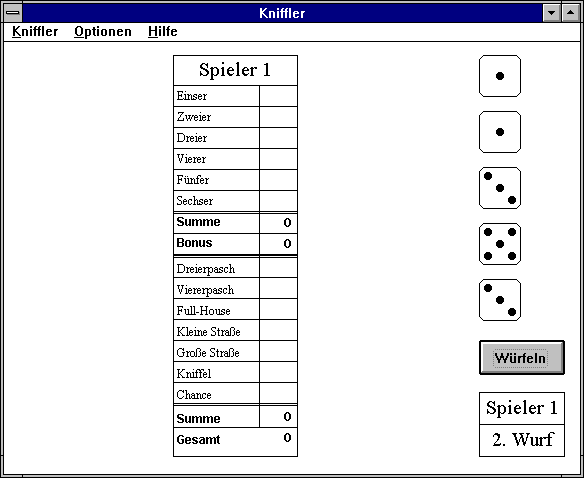Image resolution: width=584 pixels, height=478 pixels.
Task: Score the roll in the Einser field
Action: [x=278, y=96]
